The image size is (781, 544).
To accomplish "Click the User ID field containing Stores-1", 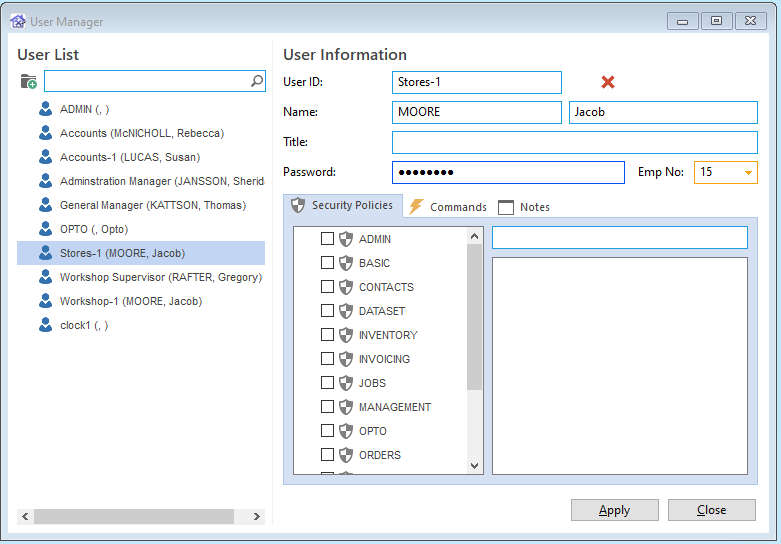I will click(x=477, y=82).
